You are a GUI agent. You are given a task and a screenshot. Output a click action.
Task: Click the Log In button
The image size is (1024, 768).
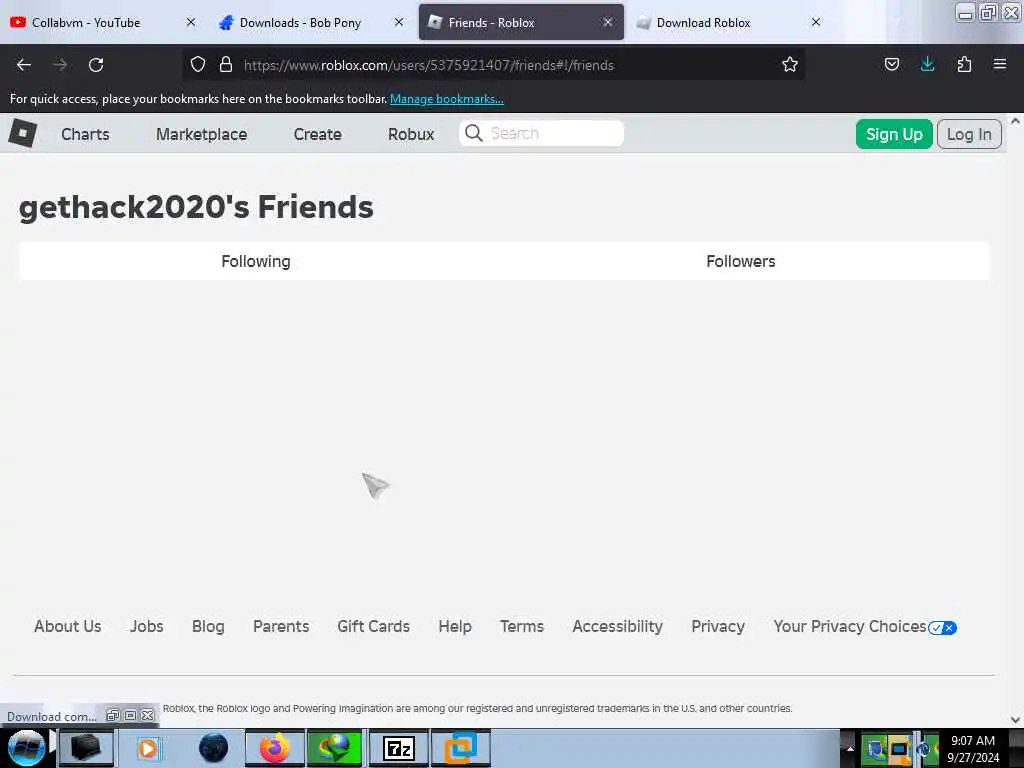click(968, 134)
